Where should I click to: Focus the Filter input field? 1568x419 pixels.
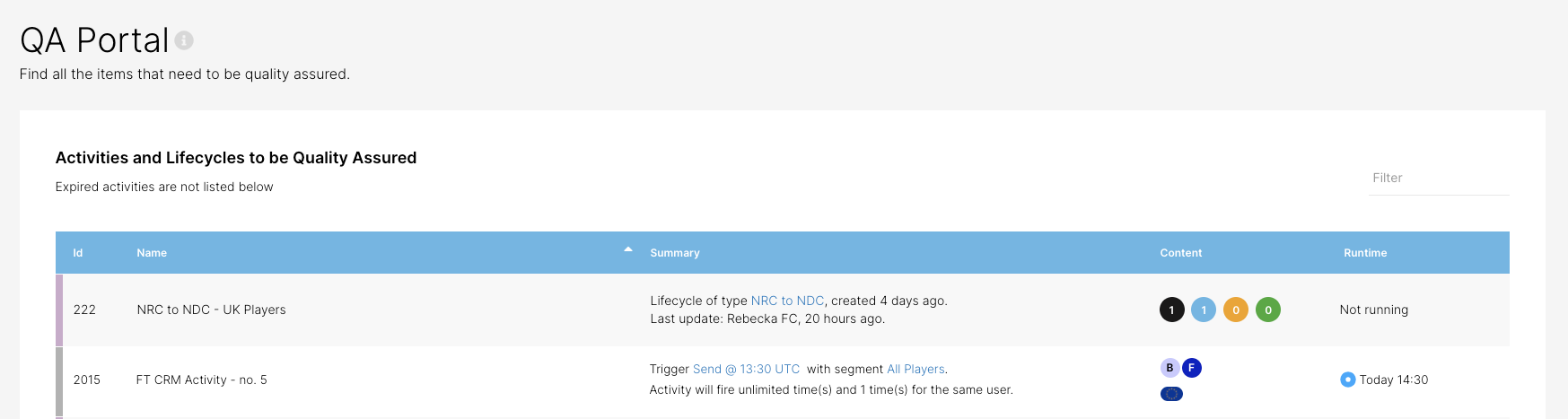click(1439, 179)
